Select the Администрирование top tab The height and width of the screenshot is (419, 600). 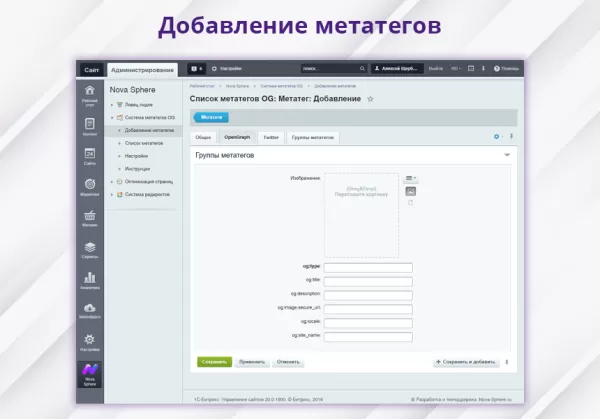tap(142, 70)
